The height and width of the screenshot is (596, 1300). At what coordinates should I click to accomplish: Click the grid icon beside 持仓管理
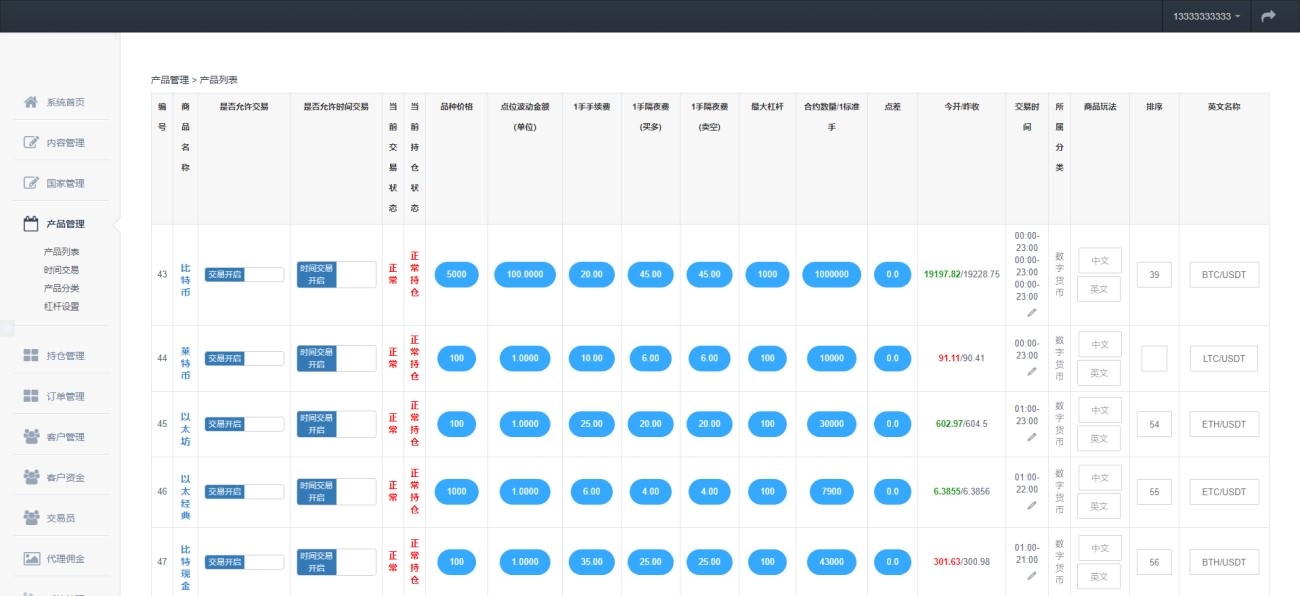tap(31, 355)
